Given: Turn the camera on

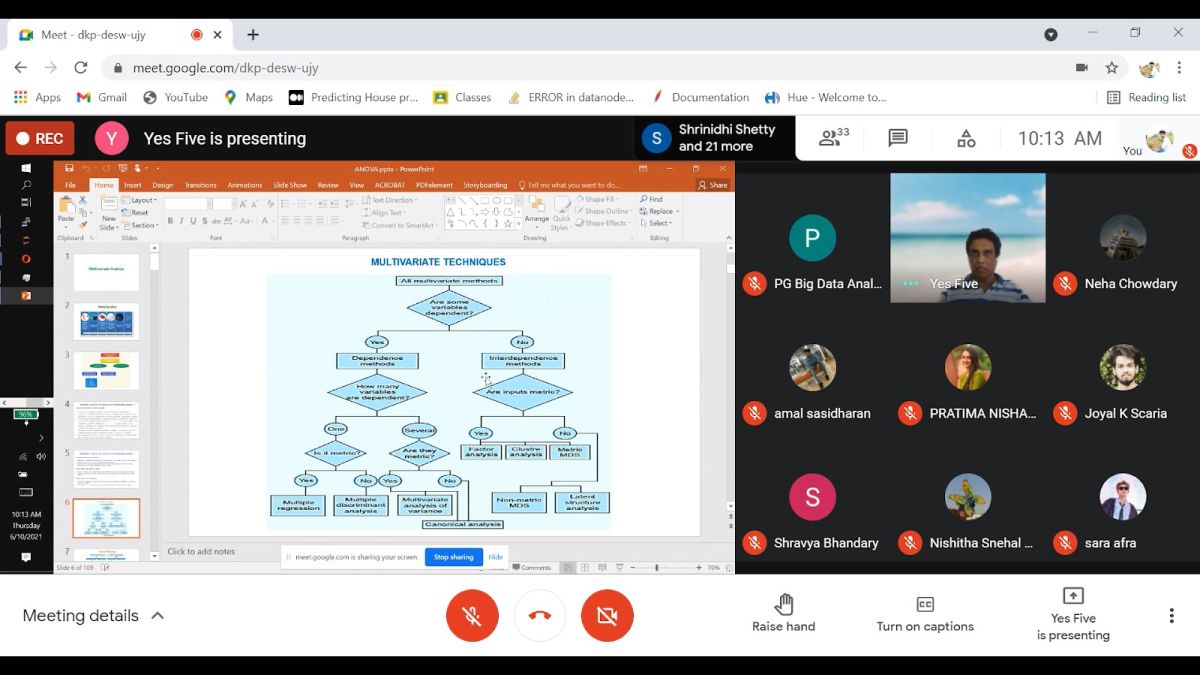Looking at the screenshot, I should (607, 615).
